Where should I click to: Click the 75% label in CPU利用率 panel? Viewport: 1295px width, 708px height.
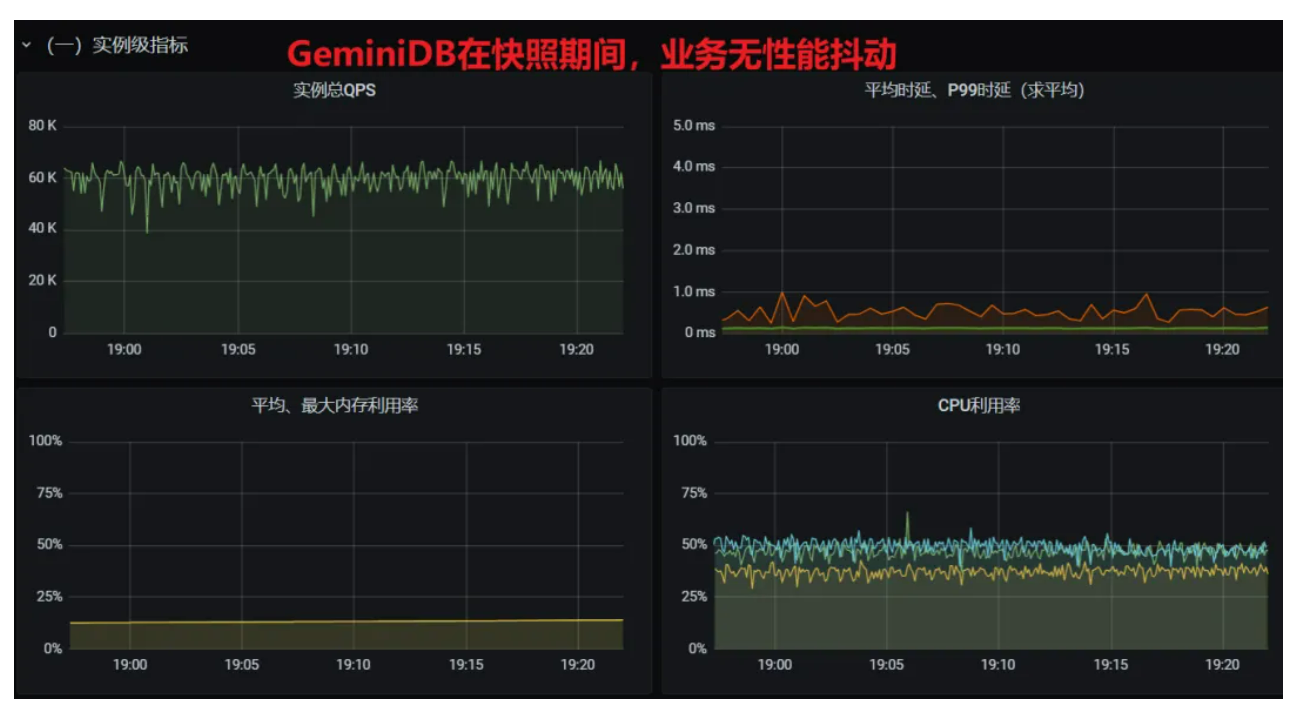(x=692, y=493)
